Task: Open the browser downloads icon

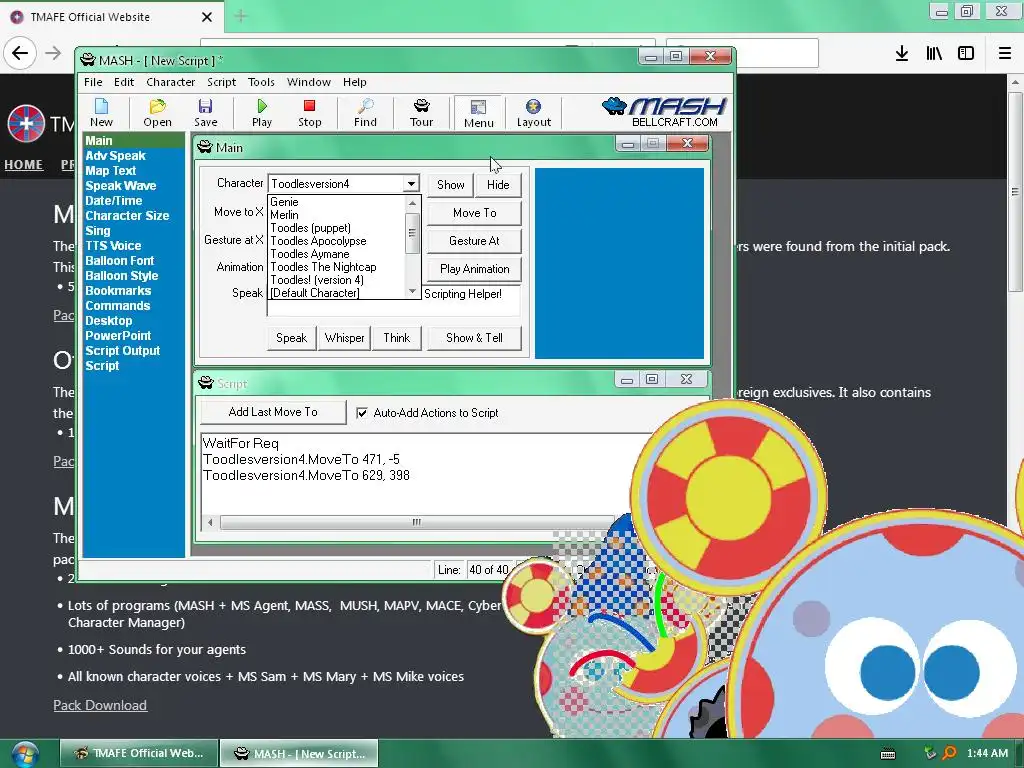Action: pyautogui.click(x=902, y=54)
